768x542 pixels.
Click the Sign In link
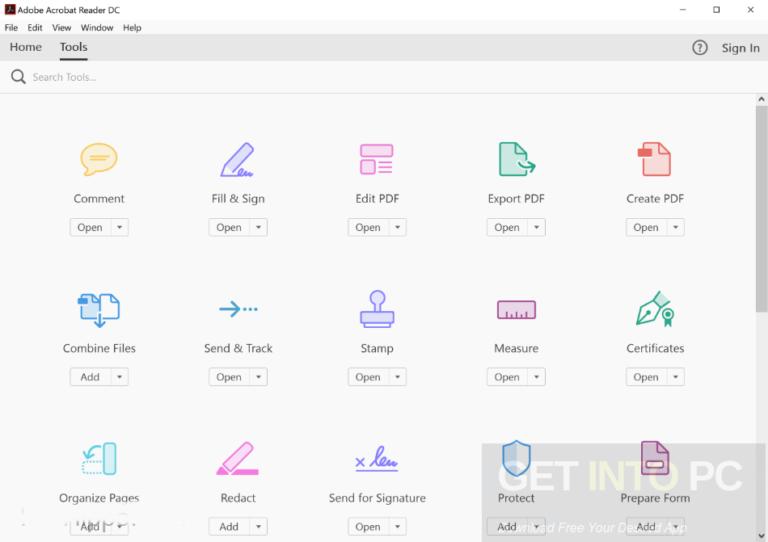tap(740, 48)
